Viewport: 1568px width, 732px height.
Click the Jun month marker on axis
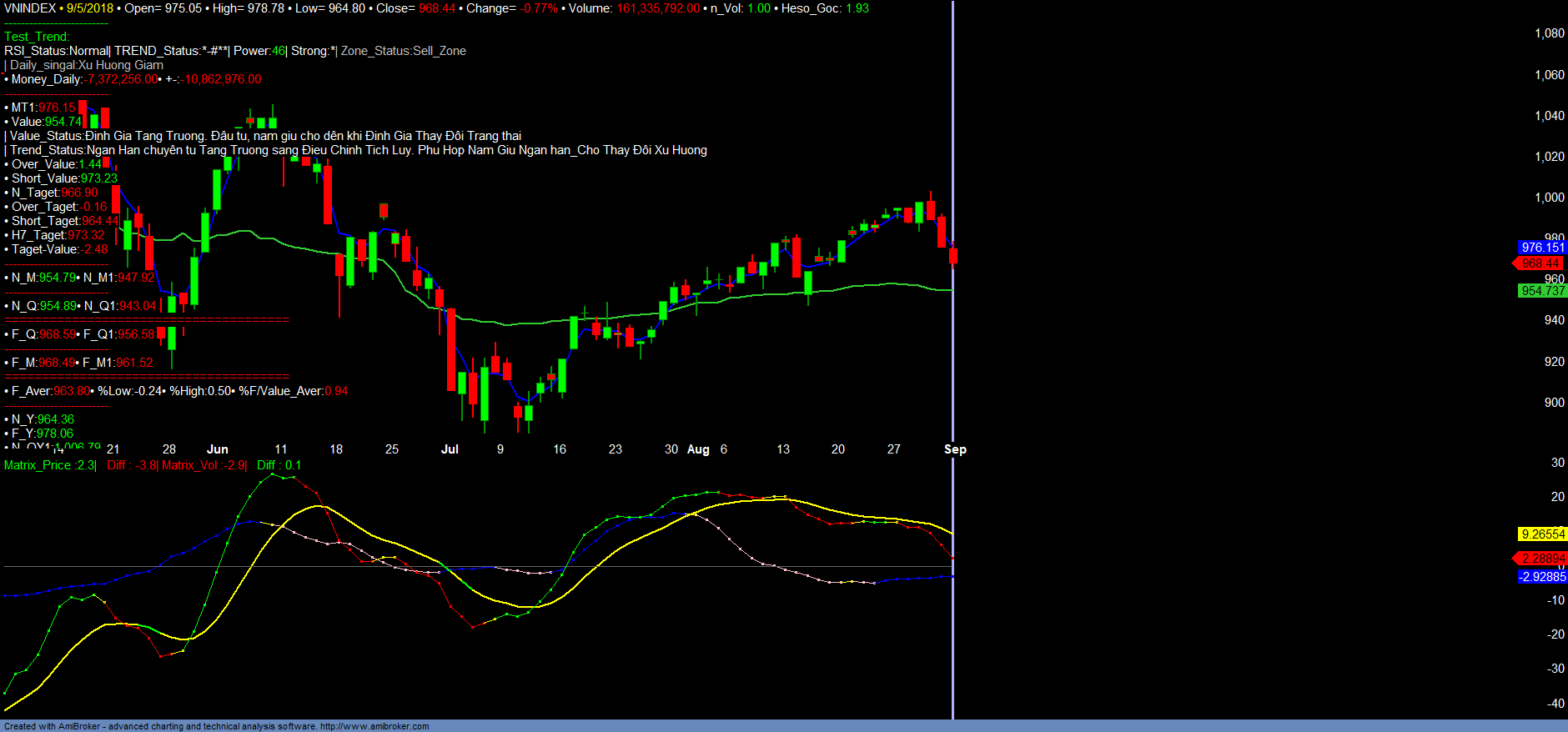217,449
